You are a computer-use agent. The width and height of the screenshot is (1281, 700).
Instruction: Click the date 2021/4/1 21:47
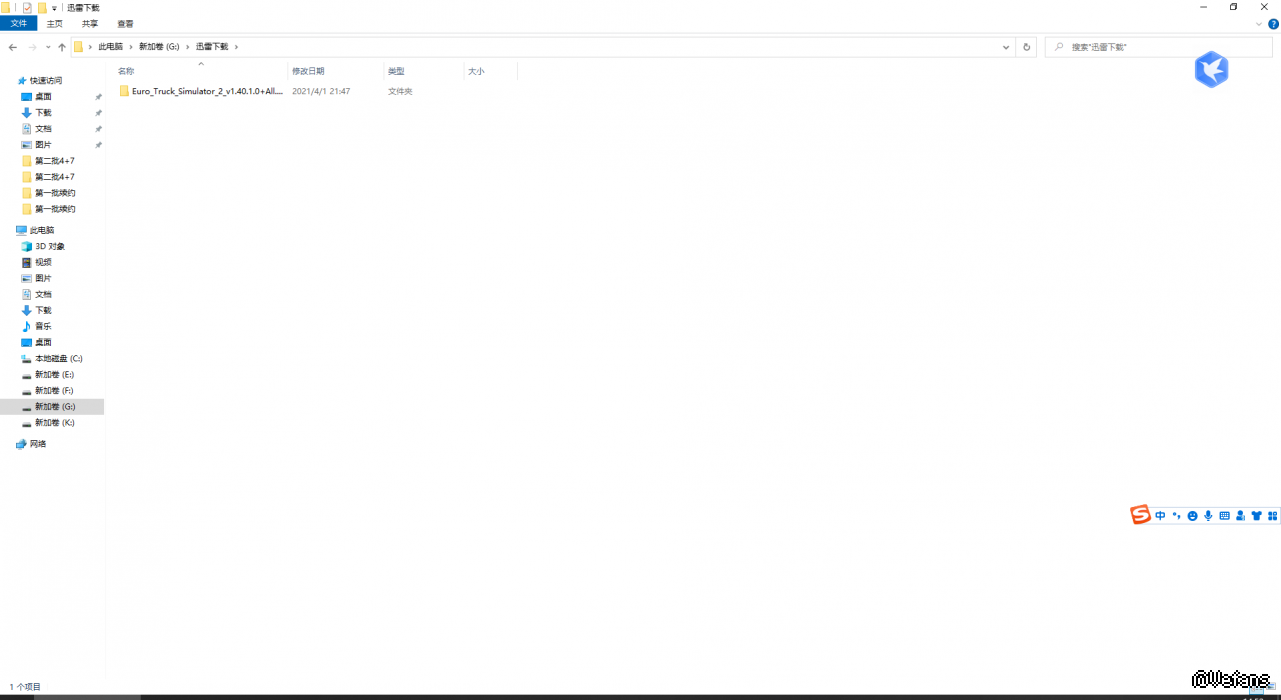[321, 91]
